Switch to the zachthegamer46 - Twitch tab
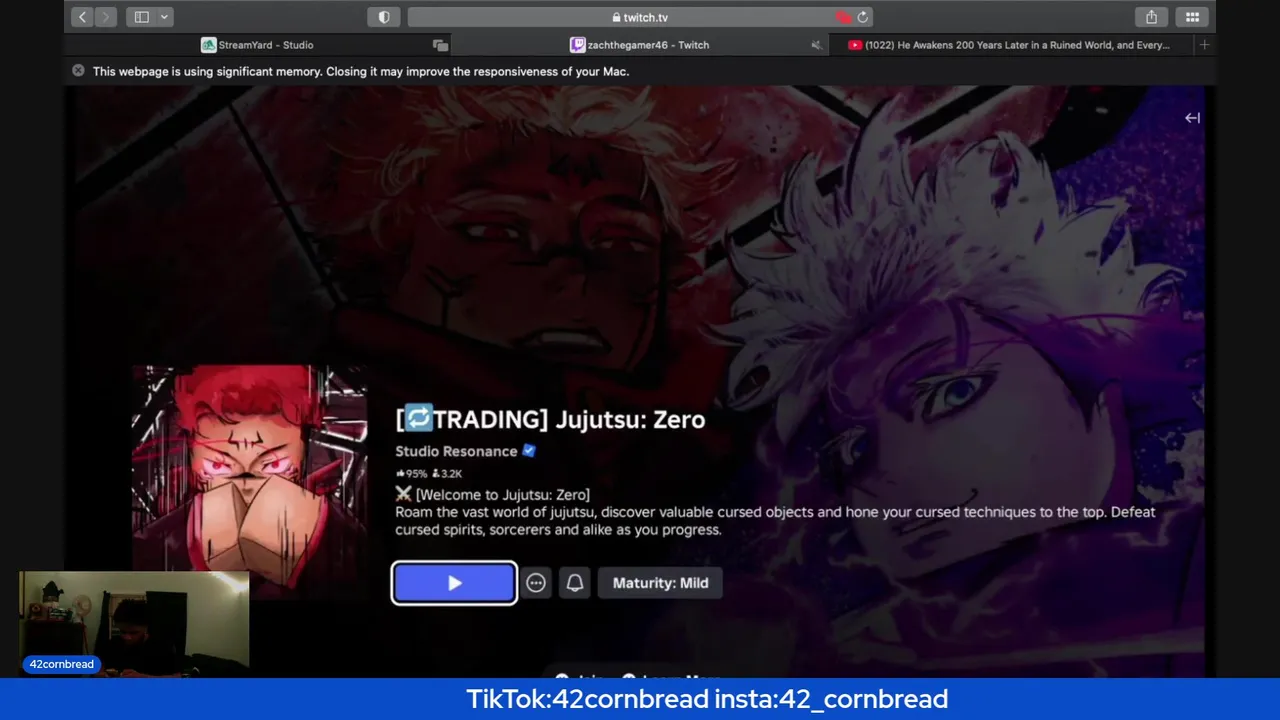The image size is (1280, 720). [x=640, y=45]
